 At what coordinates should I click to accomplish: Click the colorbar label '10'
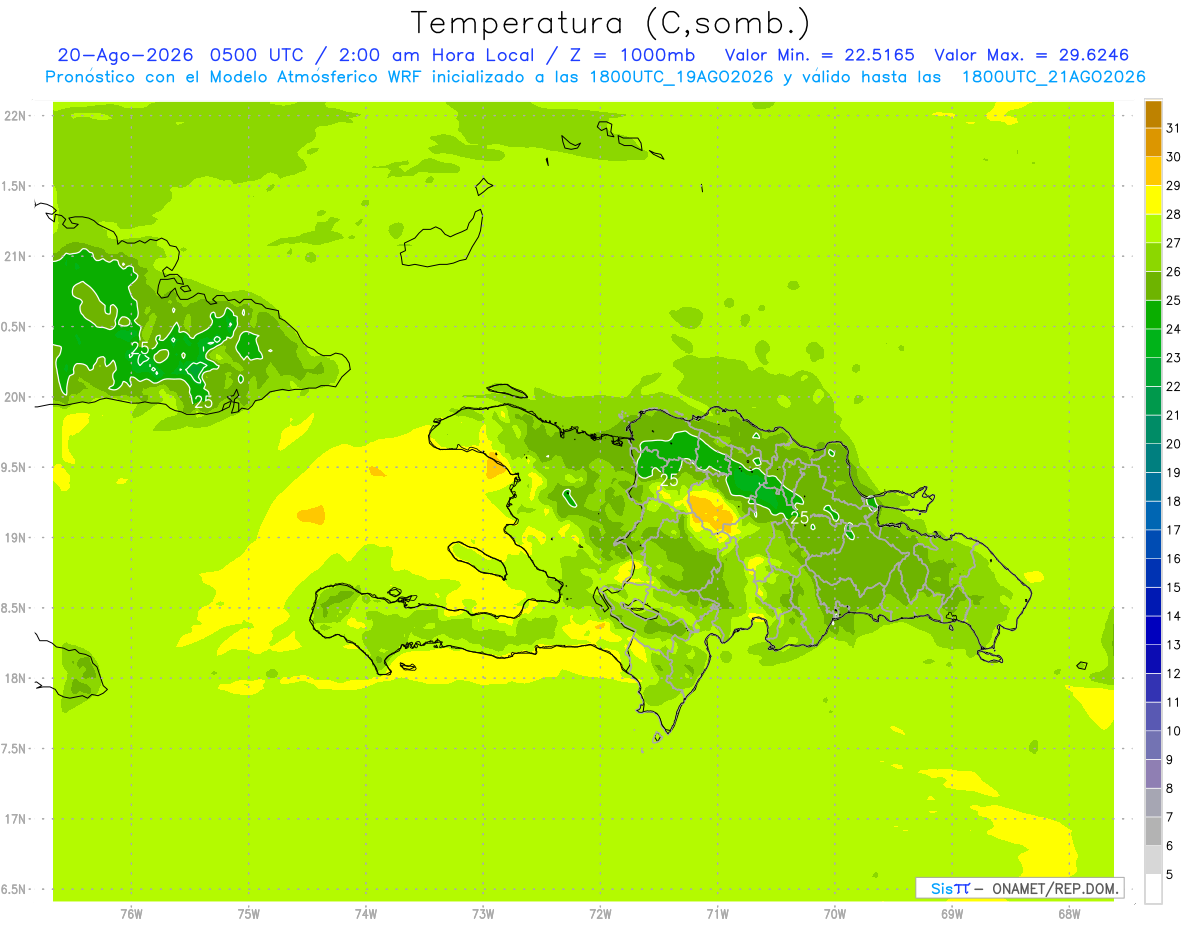pyautogui.click(x=1173, y=731)
